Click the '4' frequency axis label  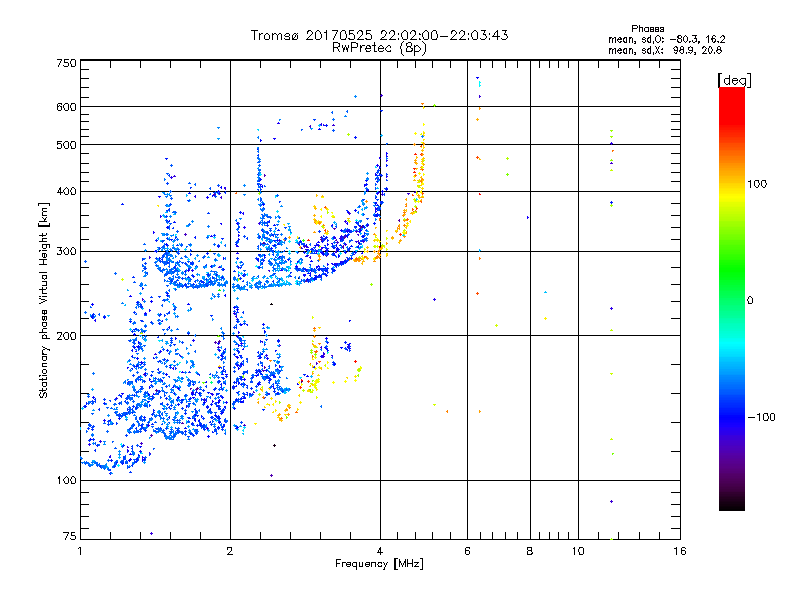380,551
